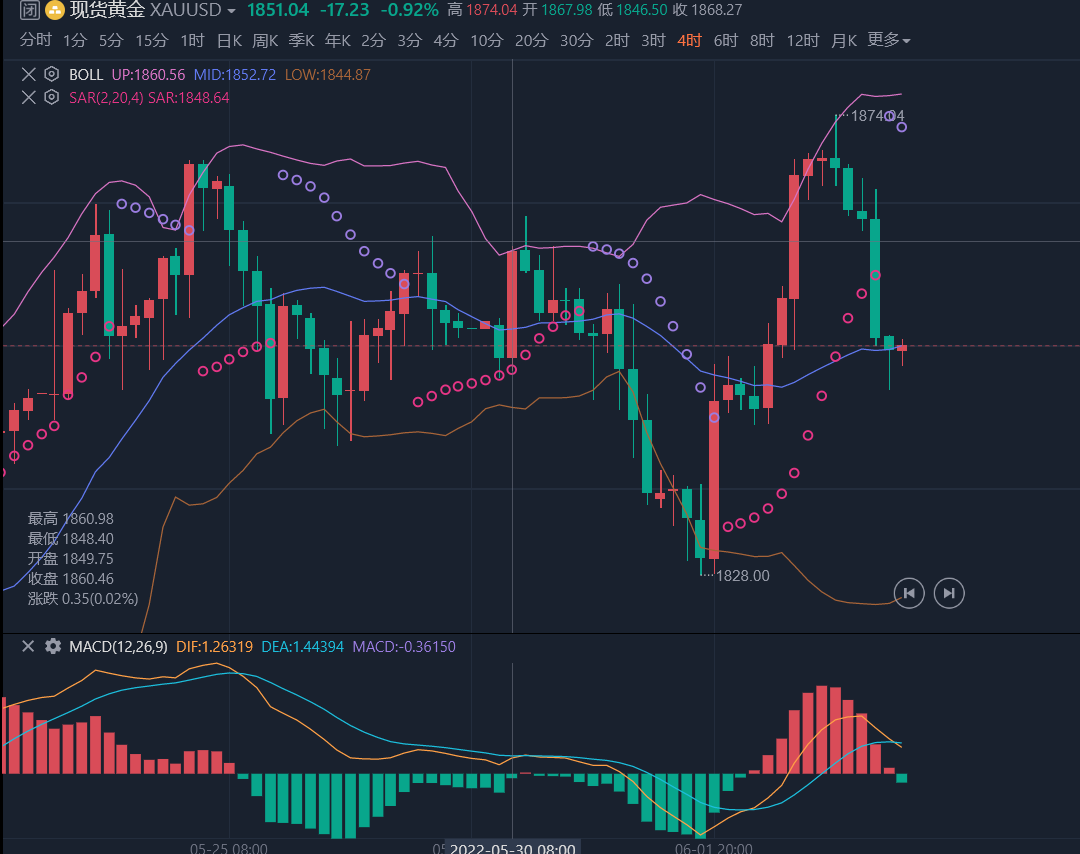Click the 收盘 1860.46 tooltip row

[x=70, y=579]
